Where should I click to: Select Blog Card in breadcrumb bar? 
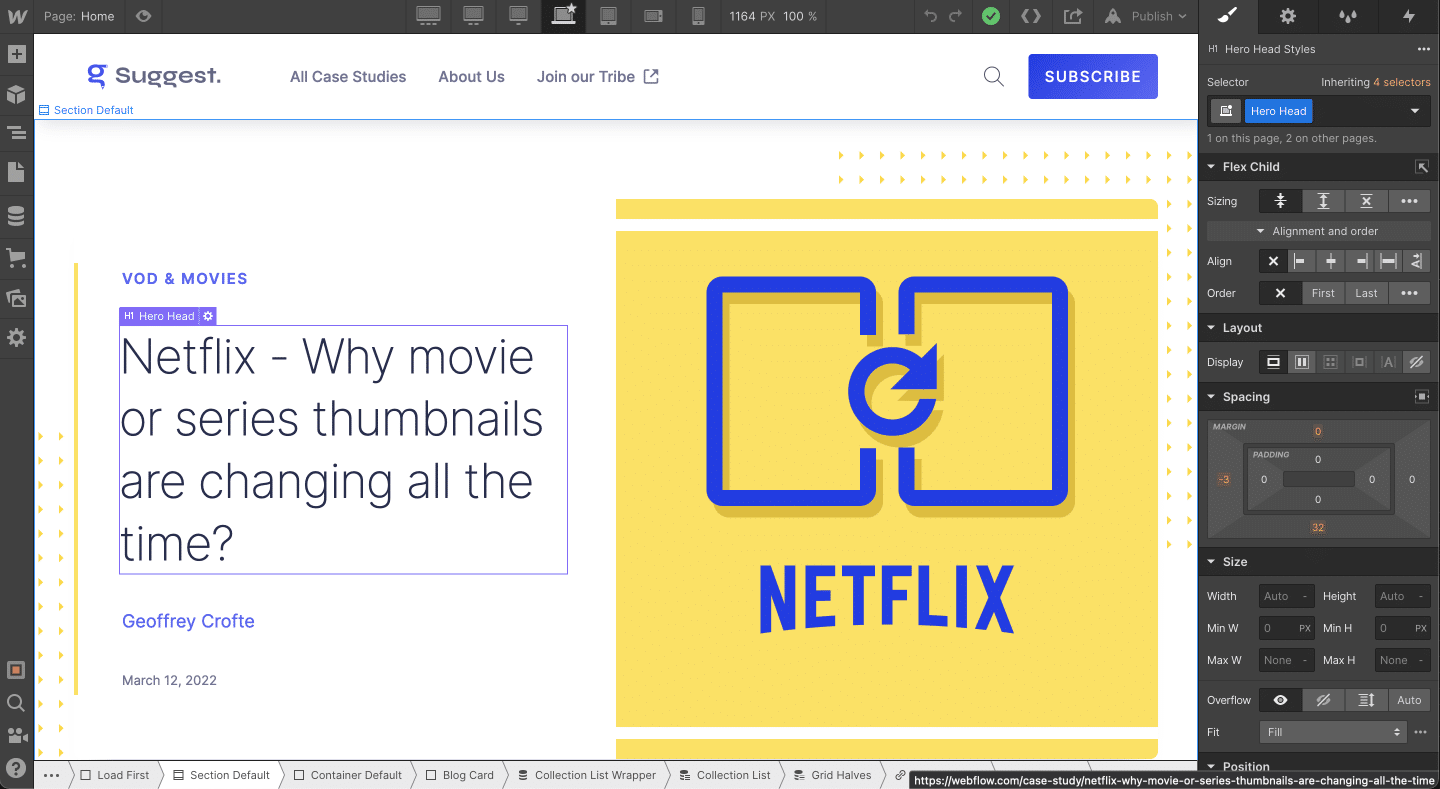[x=459, y=775]
